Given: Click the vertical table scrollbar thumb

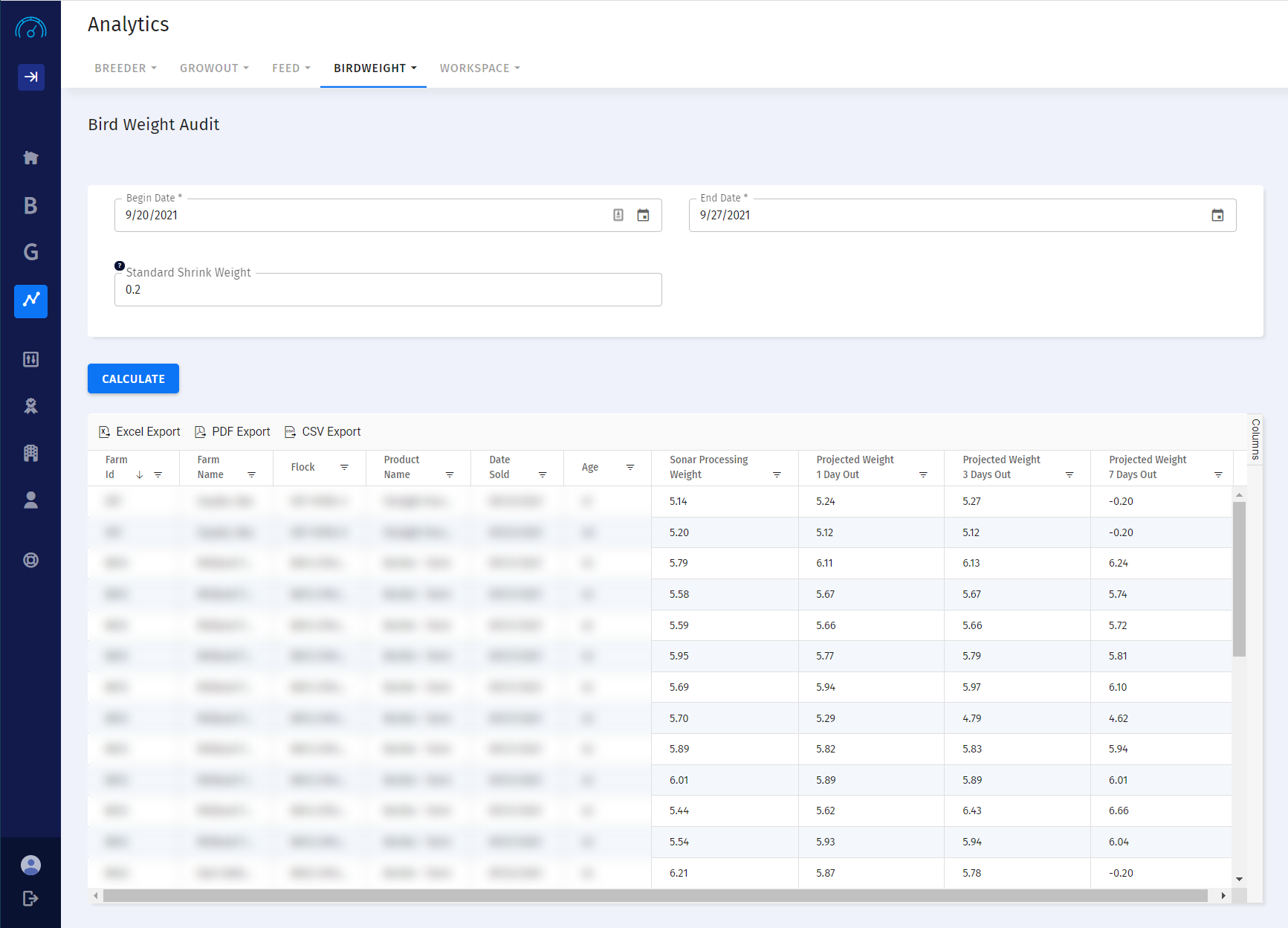Looking at the screenshot, I should [1239, 579].
